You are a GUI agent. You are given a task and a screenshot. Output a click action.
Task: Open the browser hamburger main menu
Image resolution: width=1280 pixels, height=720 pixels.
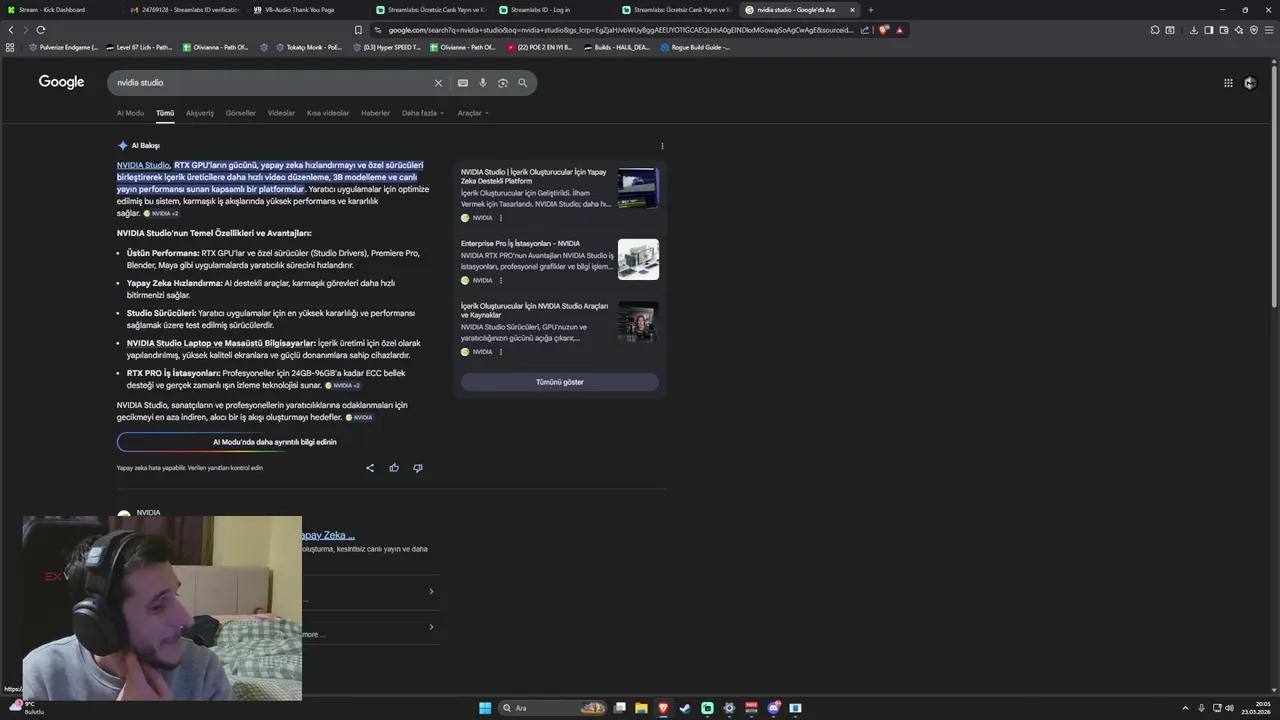[x=1269, y=30]
